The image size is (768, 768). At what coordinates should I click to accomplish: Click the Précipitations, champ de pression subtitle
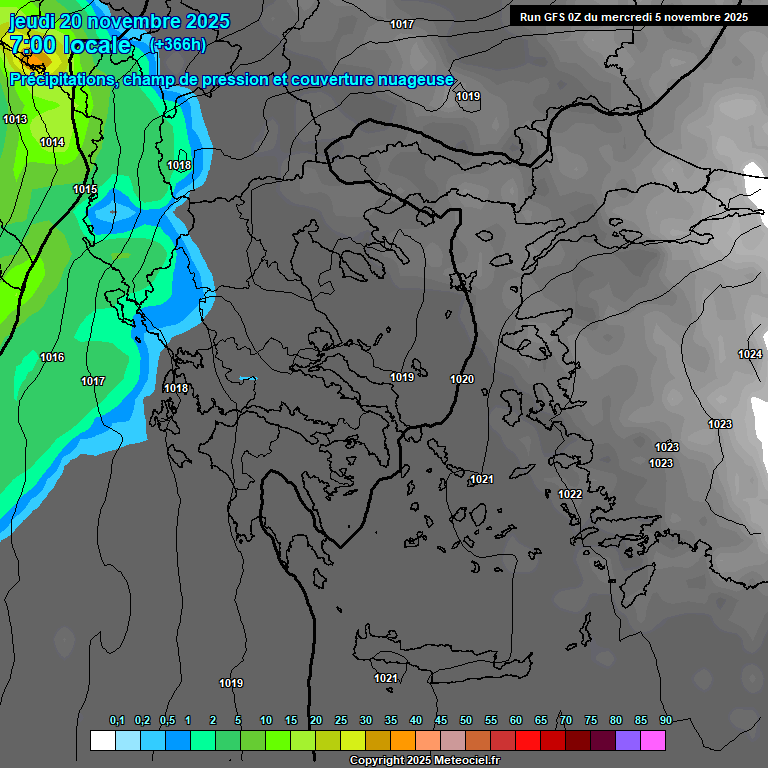tap(232, 79)
